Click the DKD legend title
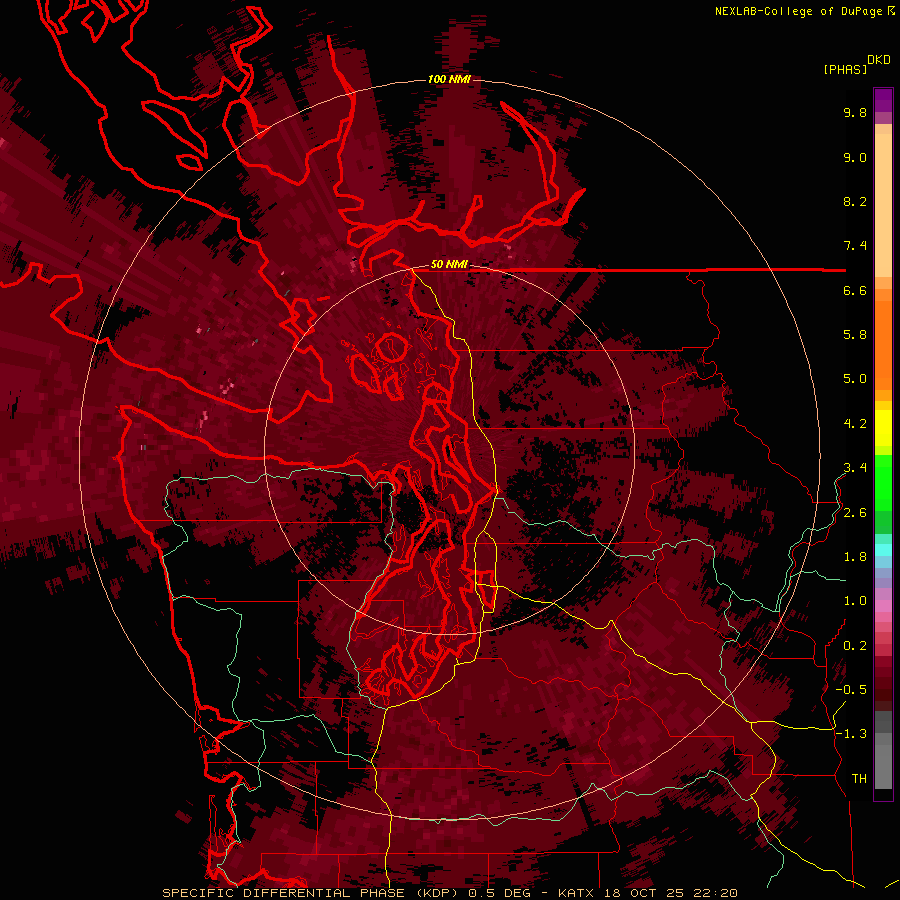 [x=878, y=60]
